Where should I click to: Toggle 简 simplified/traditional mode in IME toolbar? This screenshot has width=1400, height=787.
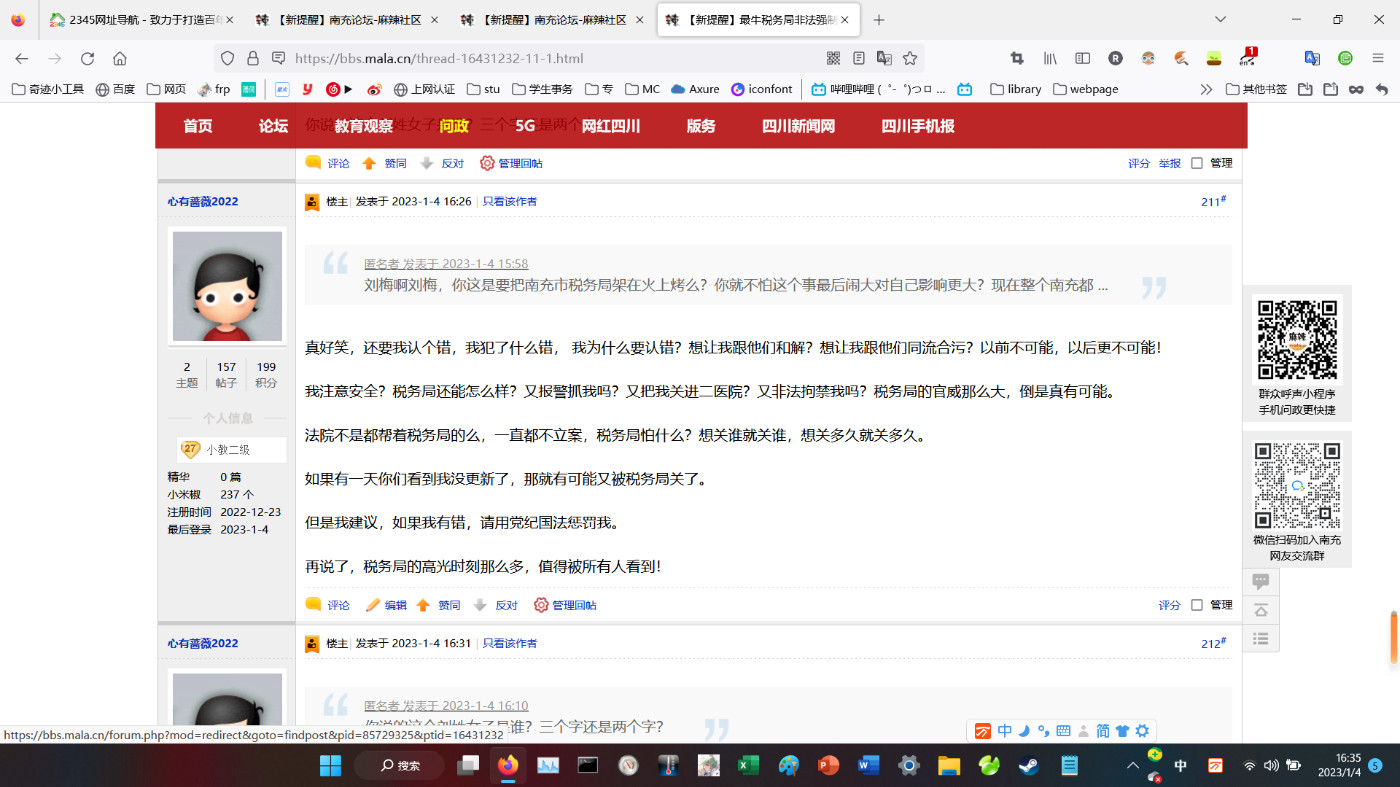pos(1102,731)
